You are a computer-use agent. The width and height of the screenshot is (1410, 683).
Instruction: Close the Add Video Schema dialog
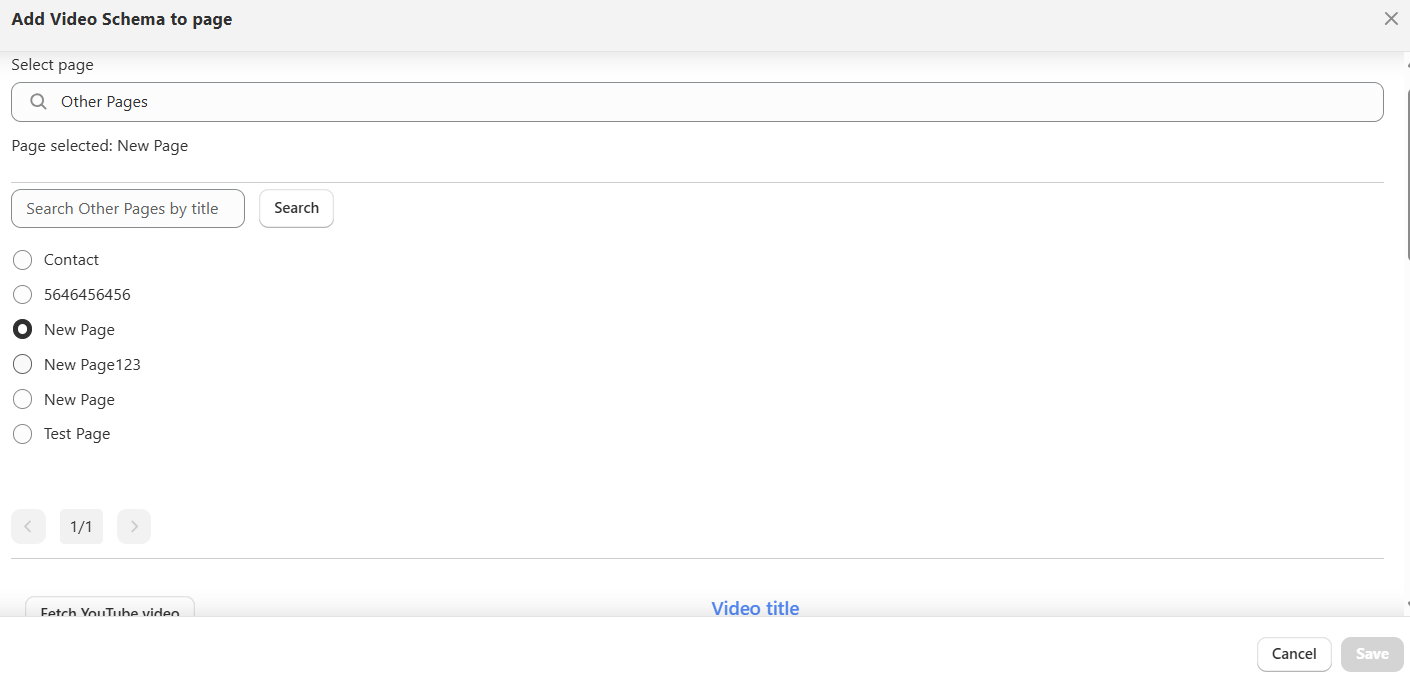pyautogui.click(x=1391, y=18)
